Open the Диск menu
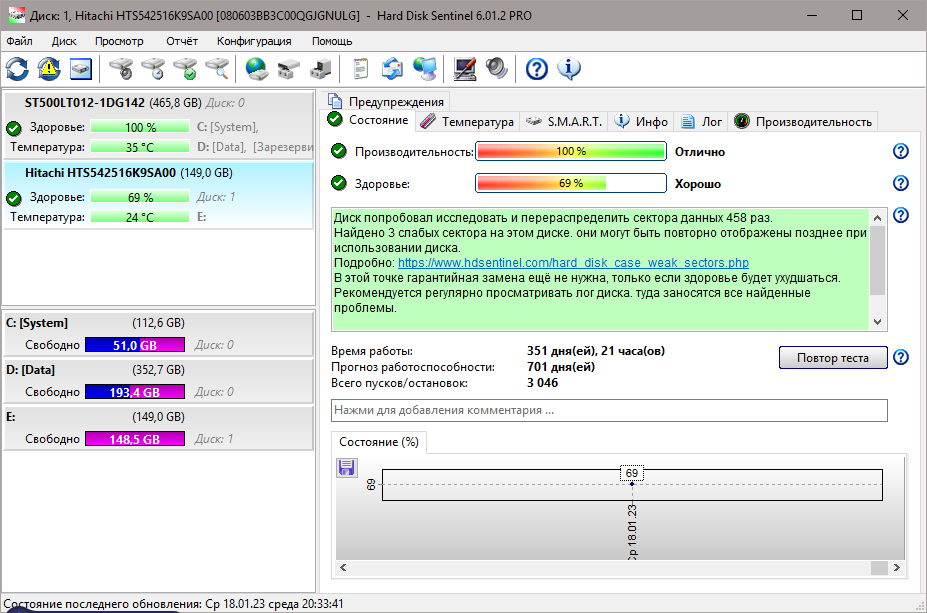Viewport: 927px width, 613px height. pos(64,41)
